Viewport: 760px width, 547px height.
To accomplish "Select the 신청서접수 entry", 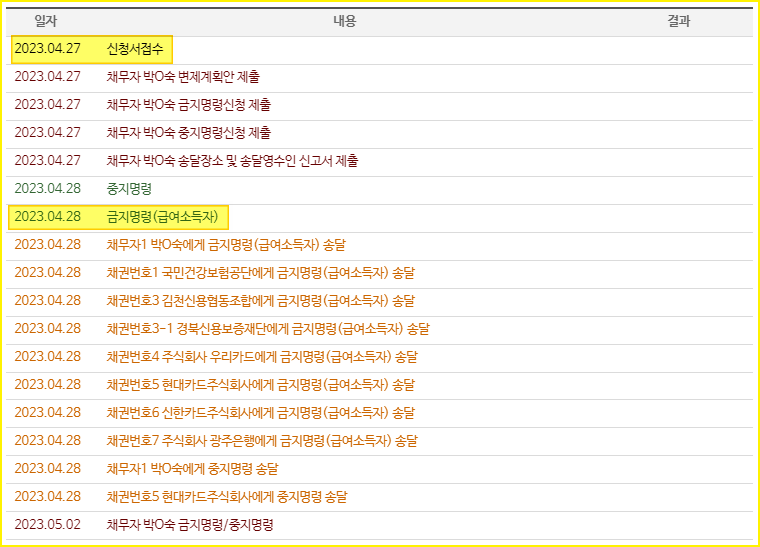I will click(x=135, y=49).
